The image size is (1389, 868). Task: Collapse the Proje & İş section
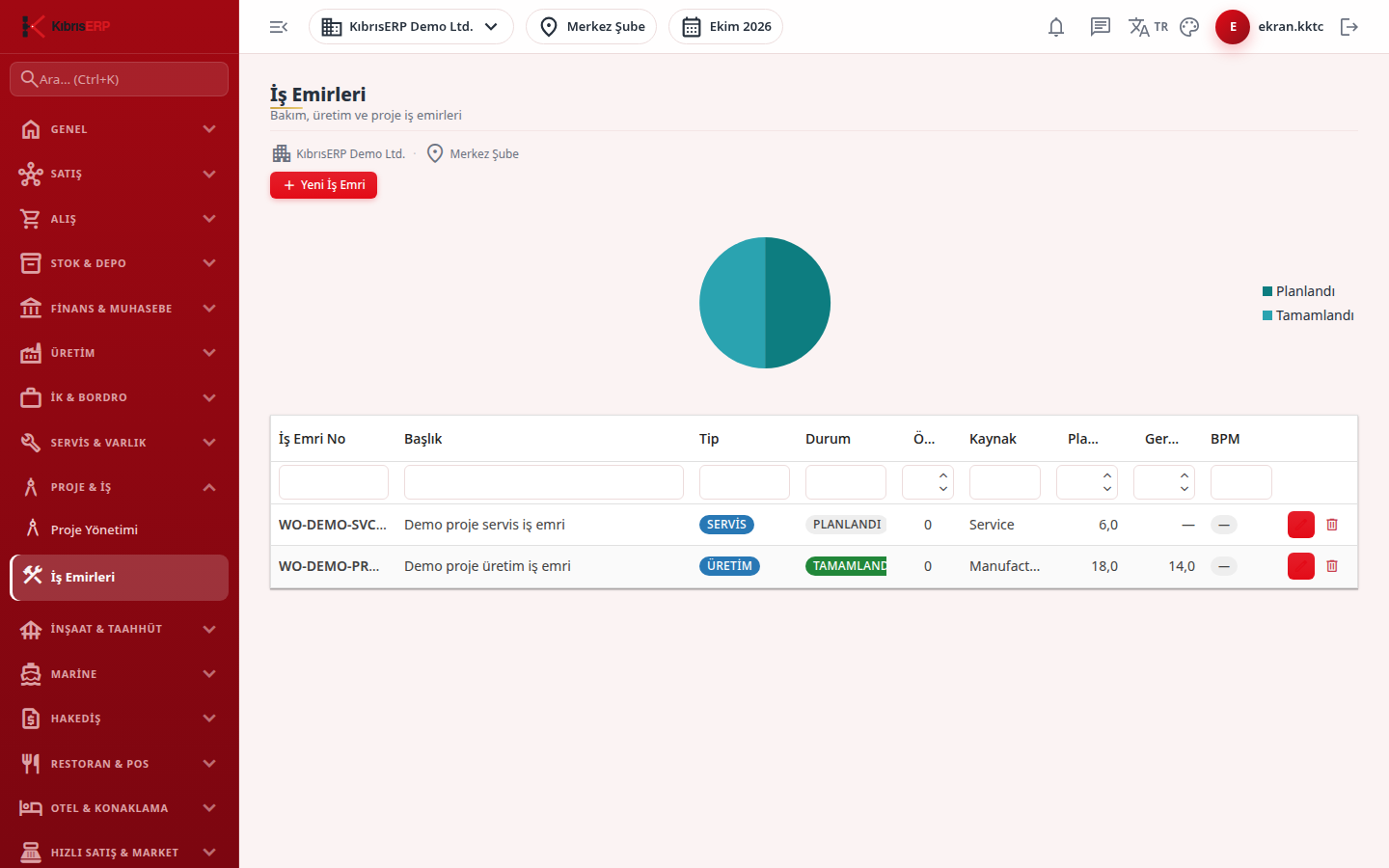click(120, 487)
